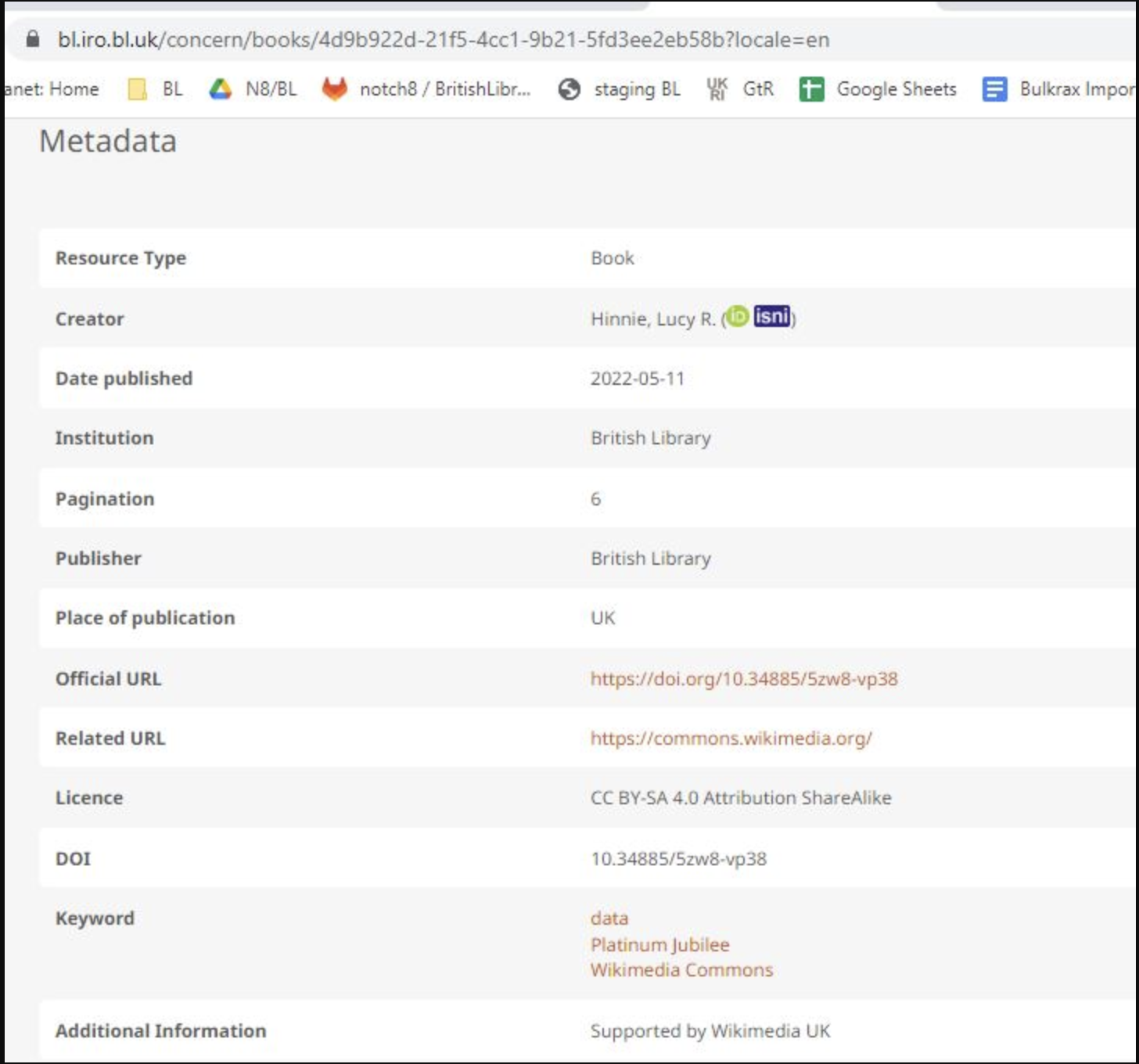
Task: Click the 'Publisher' row label
Action: click(x=99, y=559)
